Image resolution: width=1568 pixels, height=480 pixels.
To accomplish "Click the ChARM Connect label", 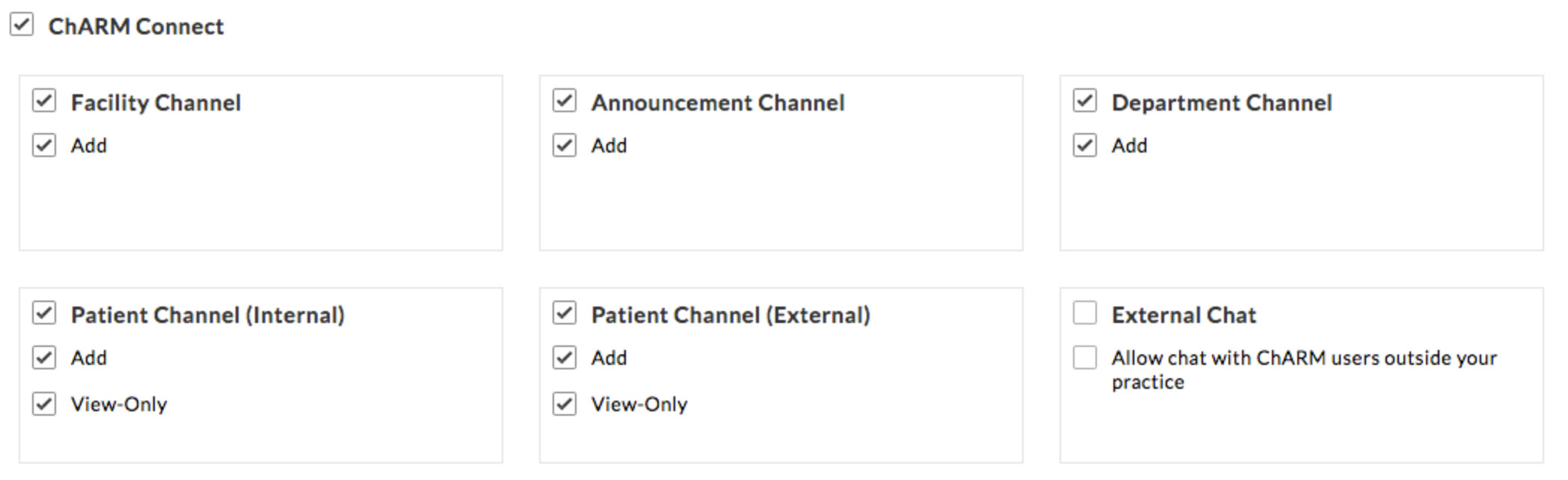I will click(135, 27).
